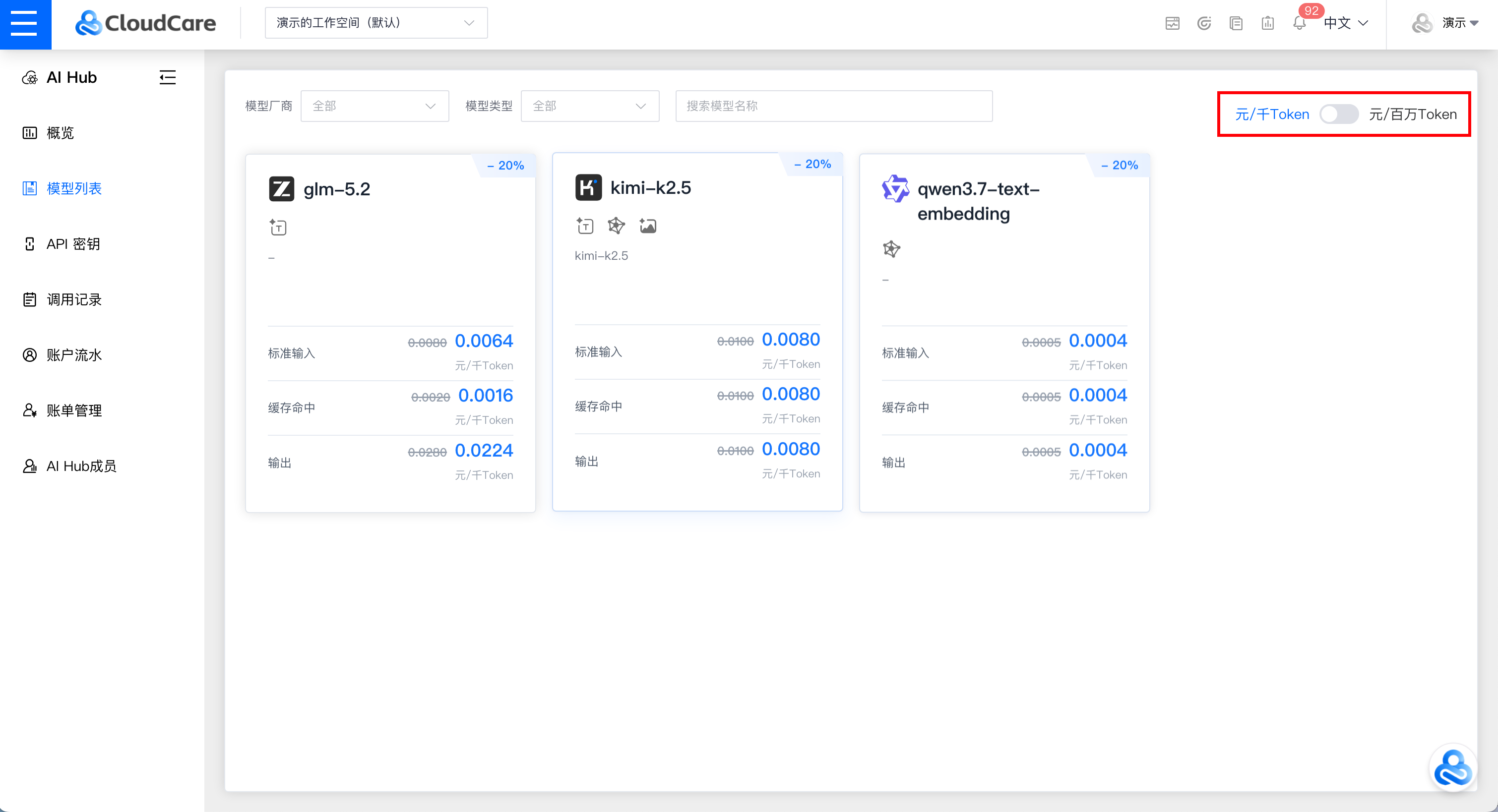Expand the workspace selector dropdown
Image resolution: width=1498 pixels, height=812 pixels.
coord(376,23)
